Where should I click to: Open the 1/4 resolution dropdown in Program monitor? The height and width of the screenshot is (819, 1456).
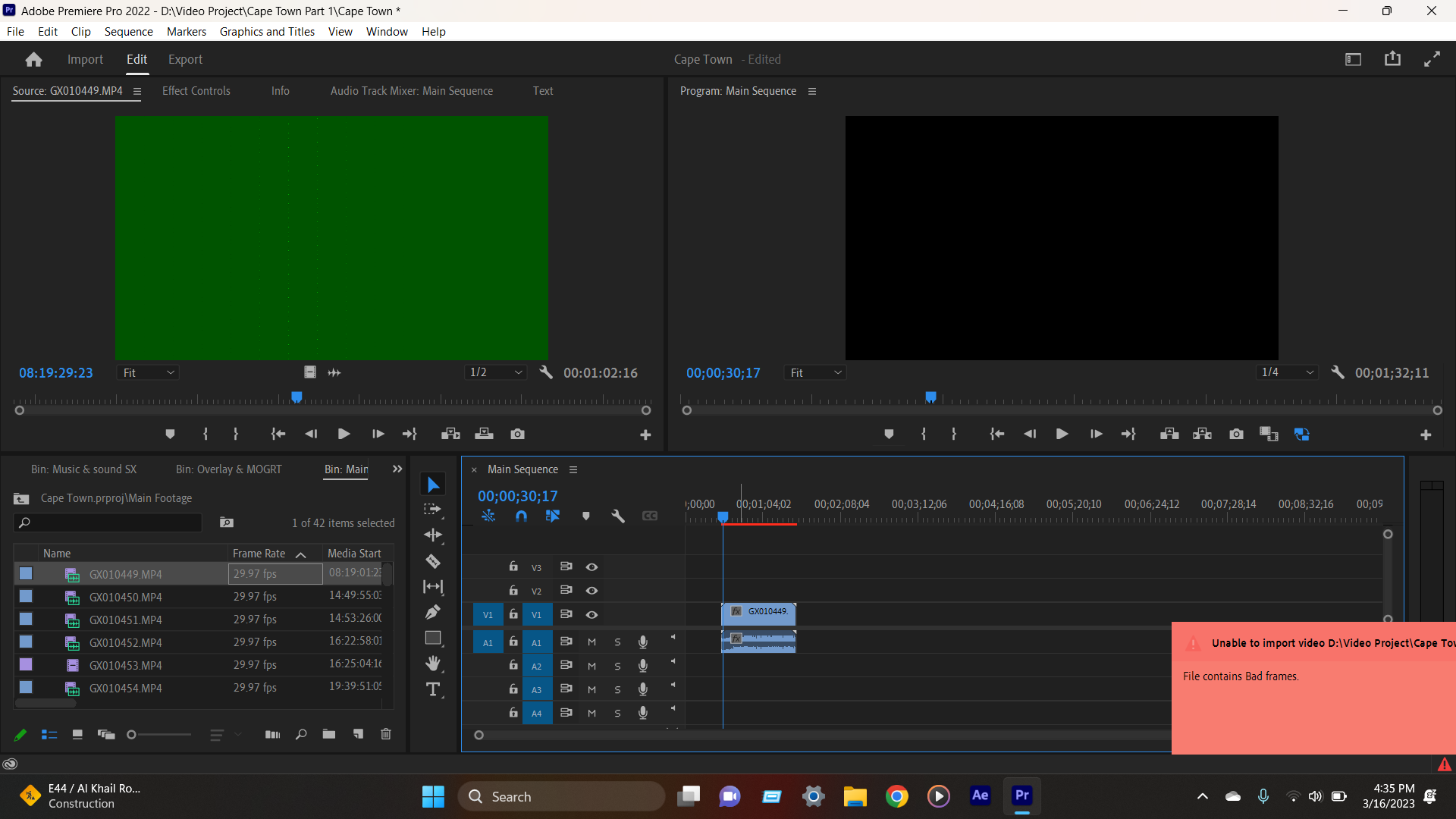(1287, 372)
